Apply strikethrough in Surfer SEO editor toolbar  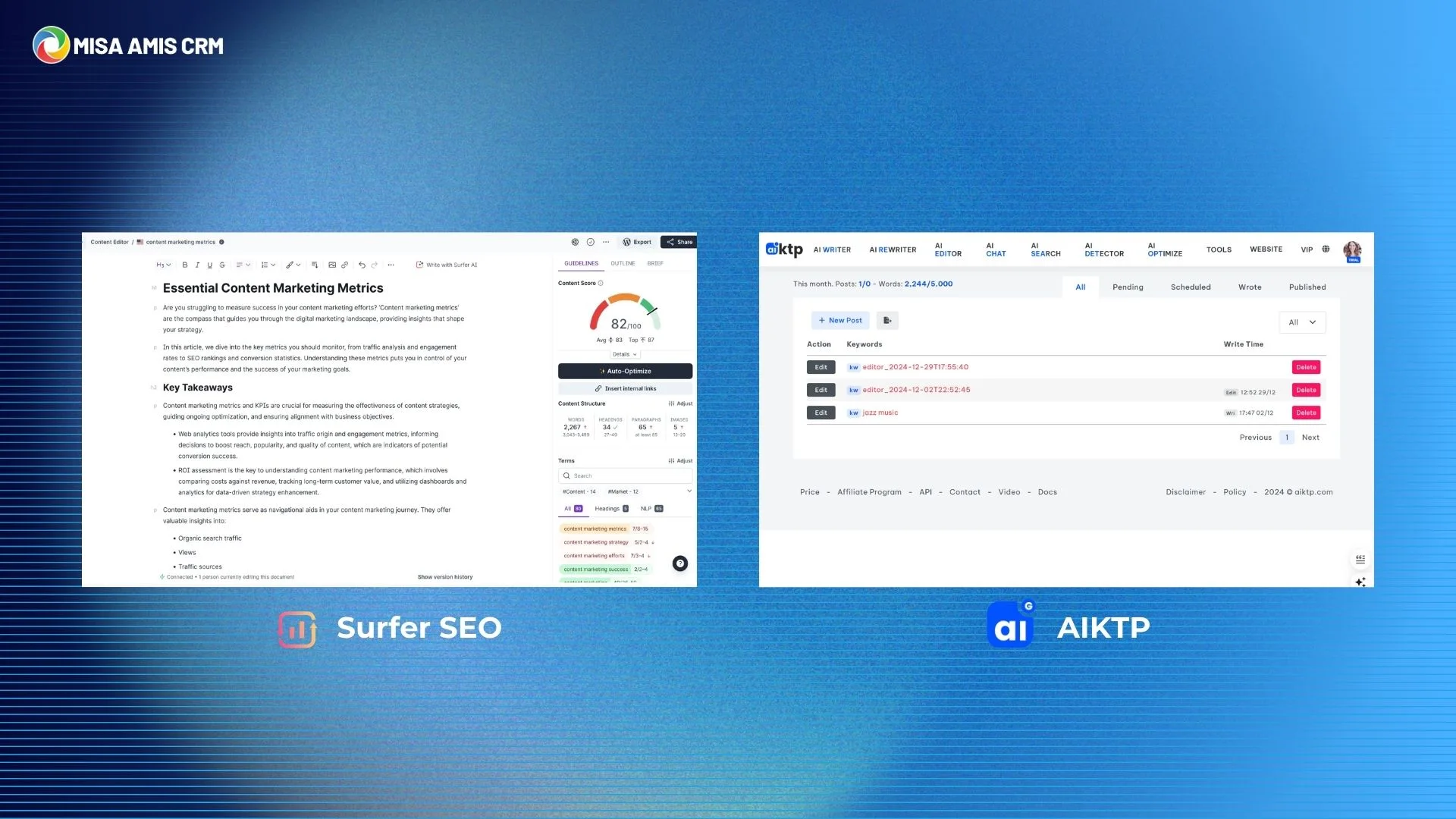click(x=222, y=265)
